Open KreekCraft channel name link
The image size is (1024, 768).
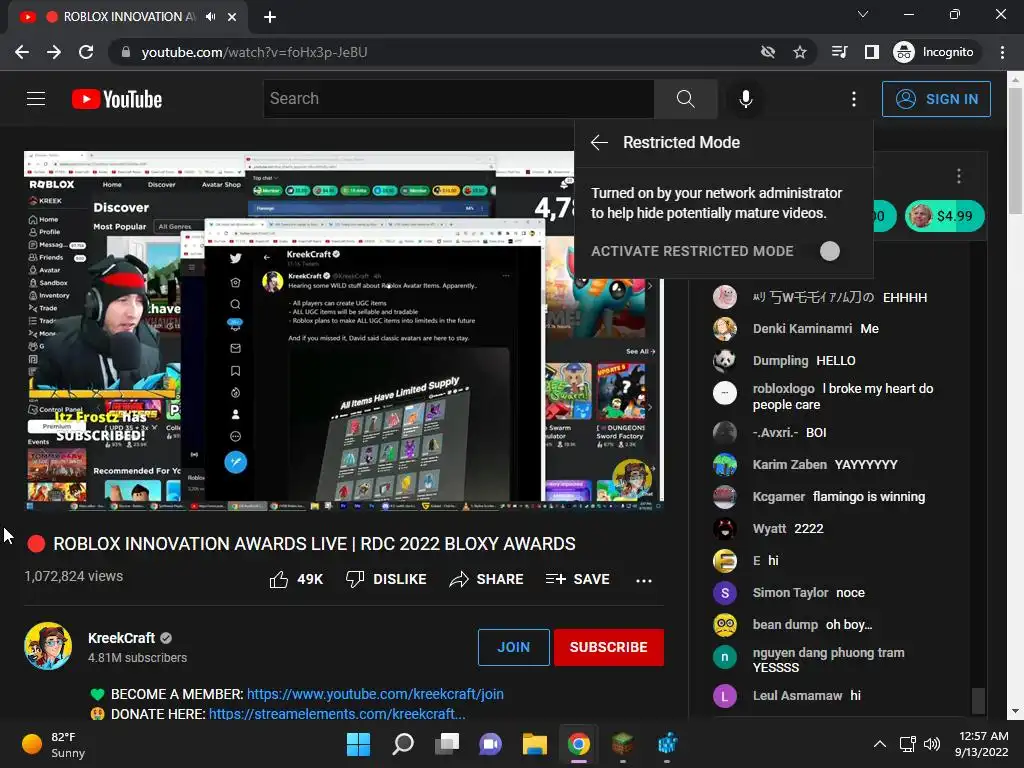point(121,638)
